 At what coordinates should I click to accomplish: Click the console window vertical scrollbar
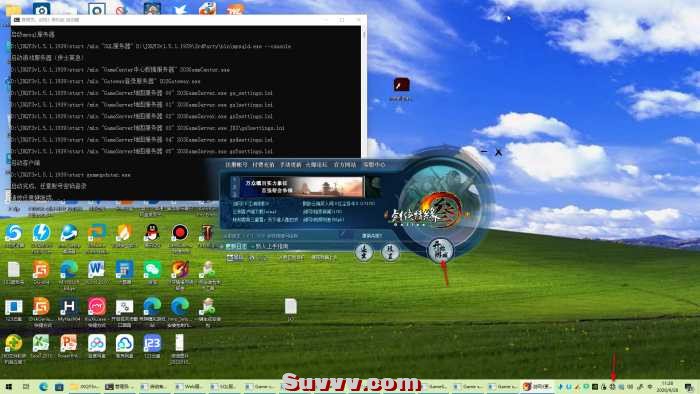click(363, 112)
